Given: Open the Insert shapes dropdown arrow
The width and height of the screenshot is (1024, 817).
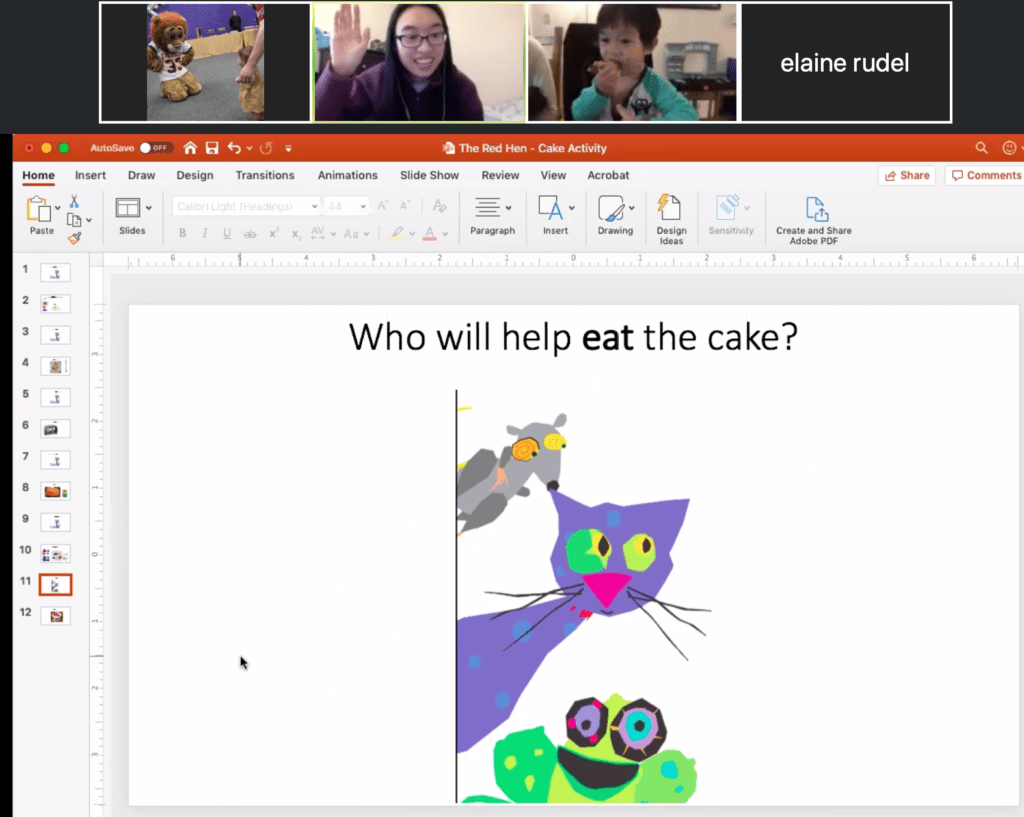Looking at the screenshot, I should (x=572, y=208).
